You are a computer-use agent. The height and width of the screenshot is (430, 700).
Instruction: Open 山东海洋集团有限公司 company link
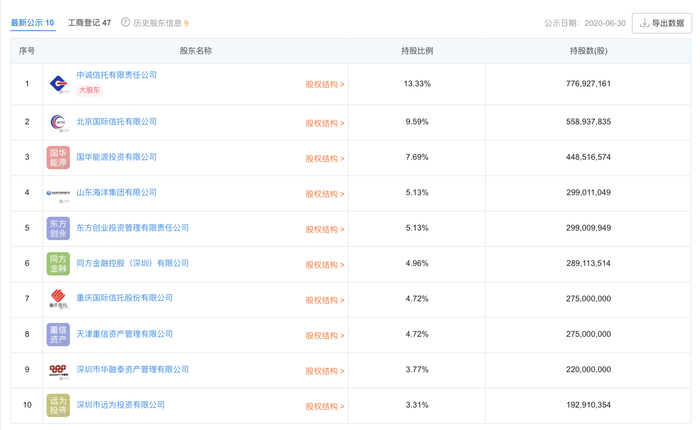pyautogui.click(x=117, y=192)
